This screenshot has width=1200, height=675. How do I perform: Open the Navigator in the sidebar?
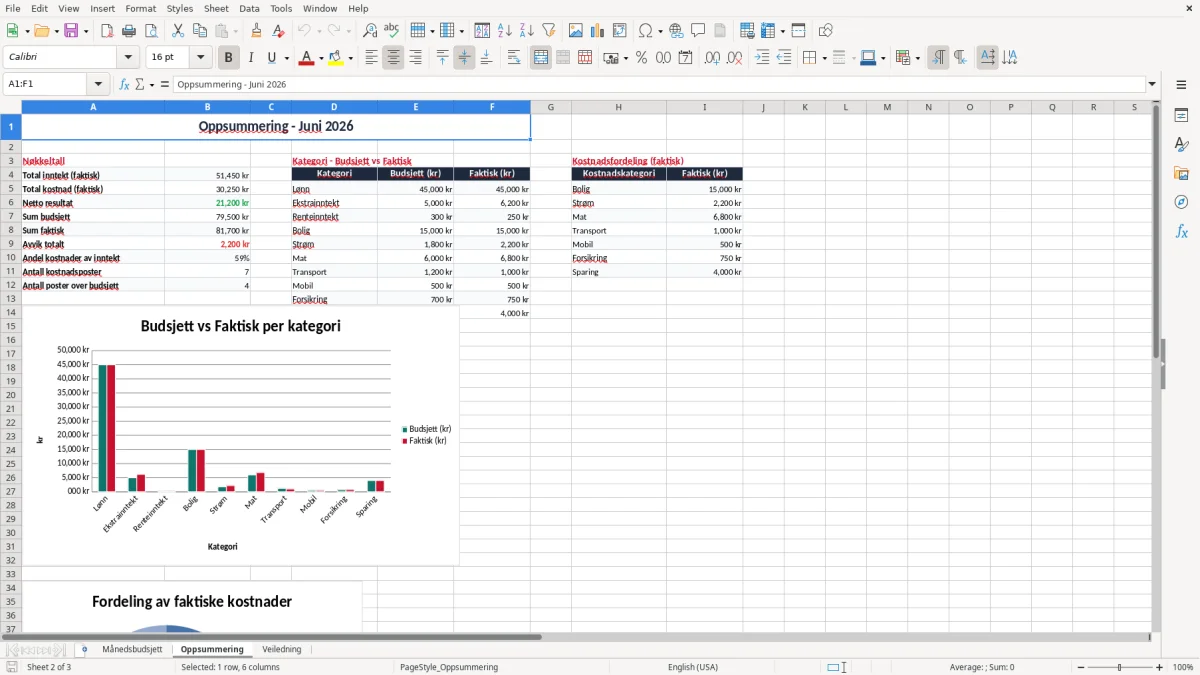[1181, 202]
